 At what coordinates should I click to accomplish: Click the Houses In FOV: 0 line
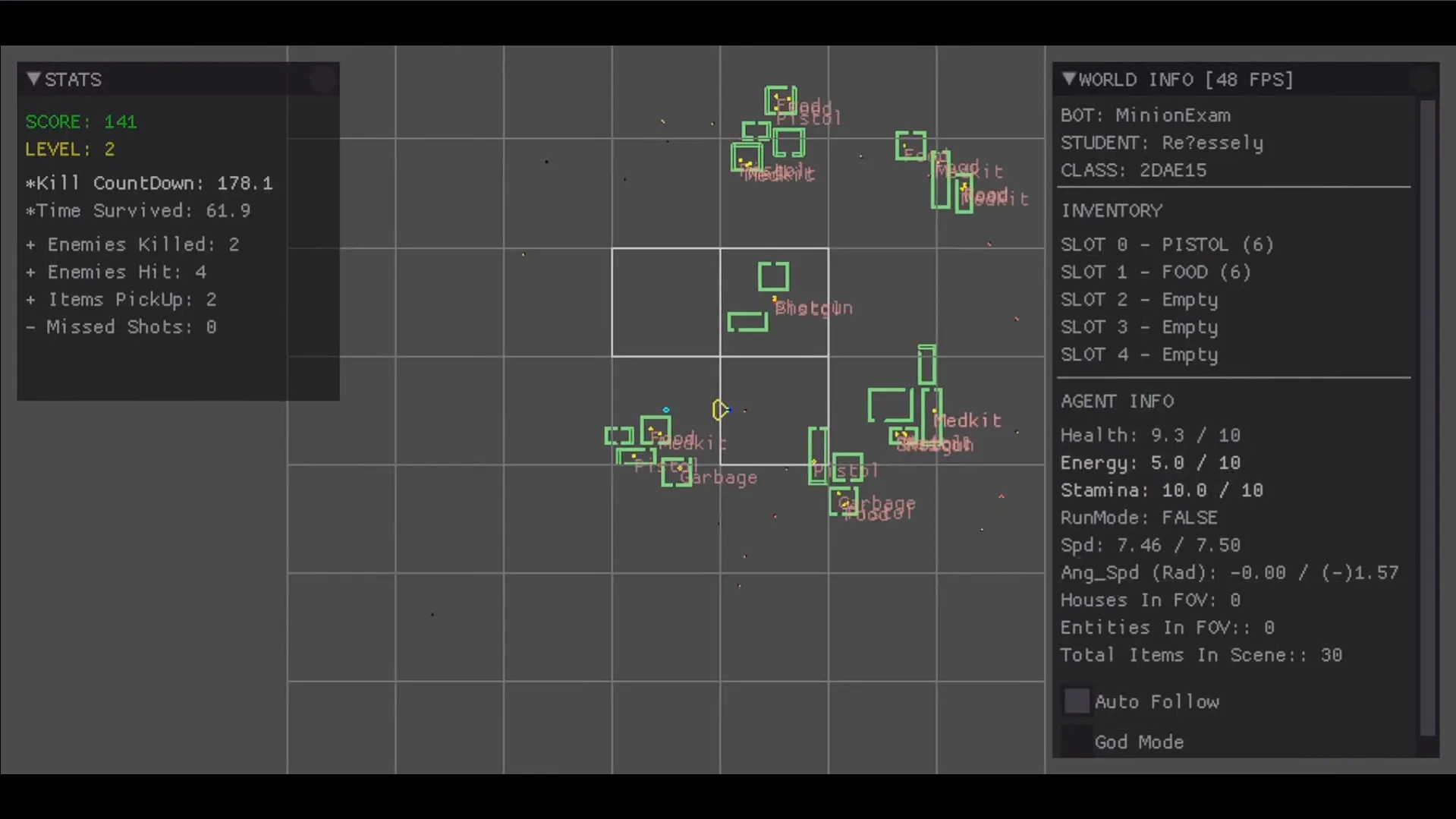point(1150,600)
